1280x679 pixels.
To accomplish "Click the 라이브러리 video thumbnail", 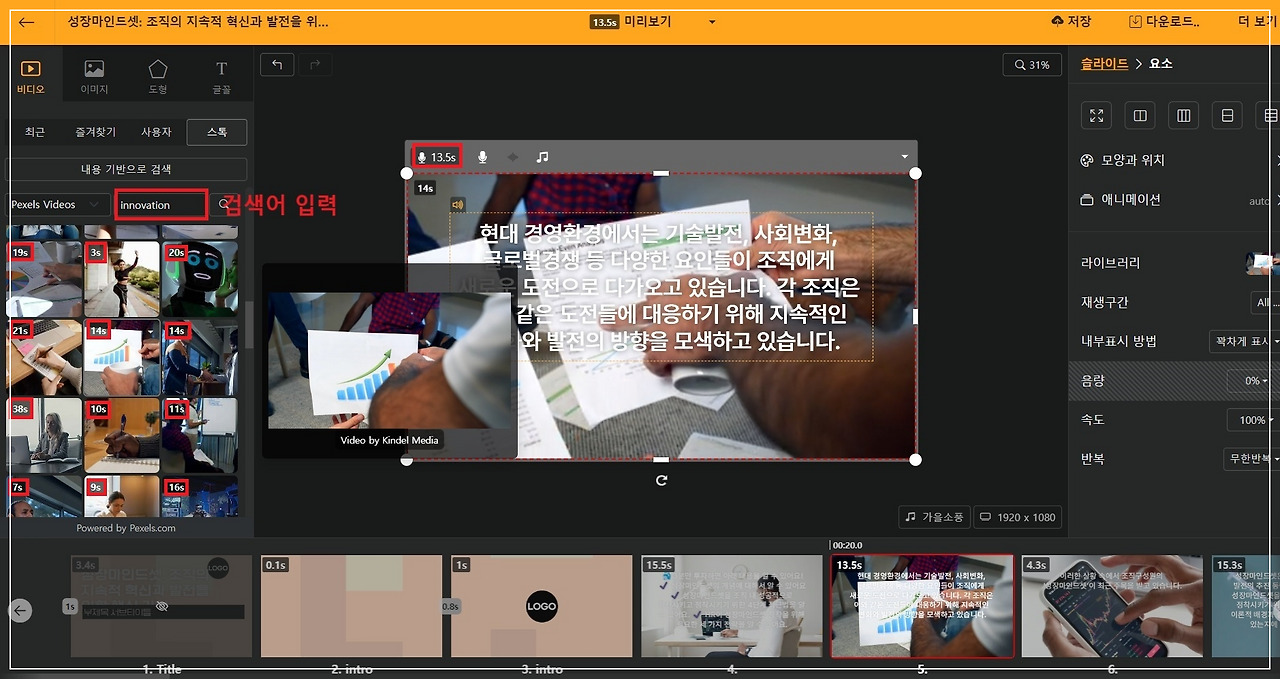I will pos(1262,263).
